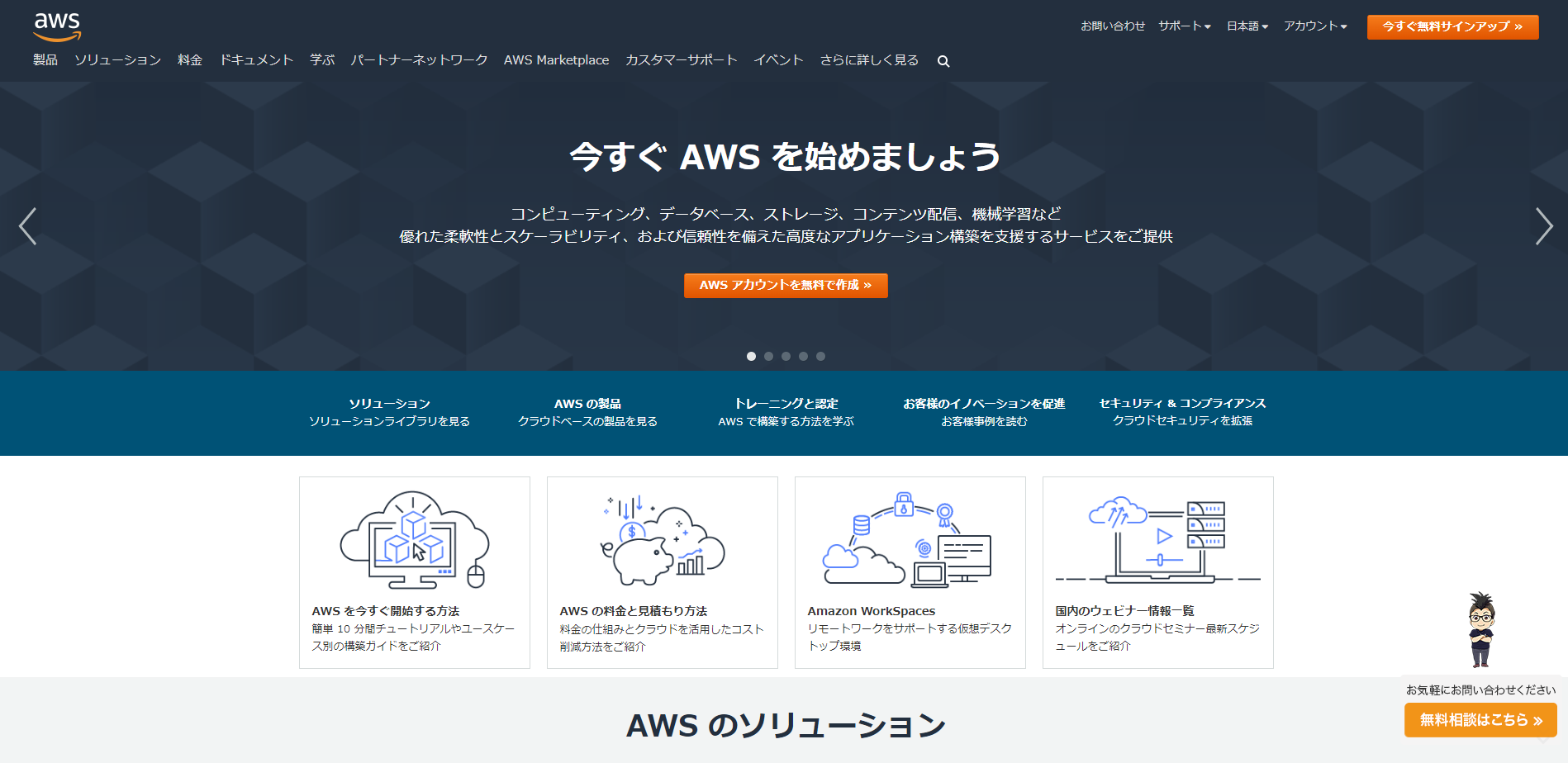Viewport: 1568px width, 763px height.
Task: Open the 日本語 language dropdown
Action: point(1247,26)
